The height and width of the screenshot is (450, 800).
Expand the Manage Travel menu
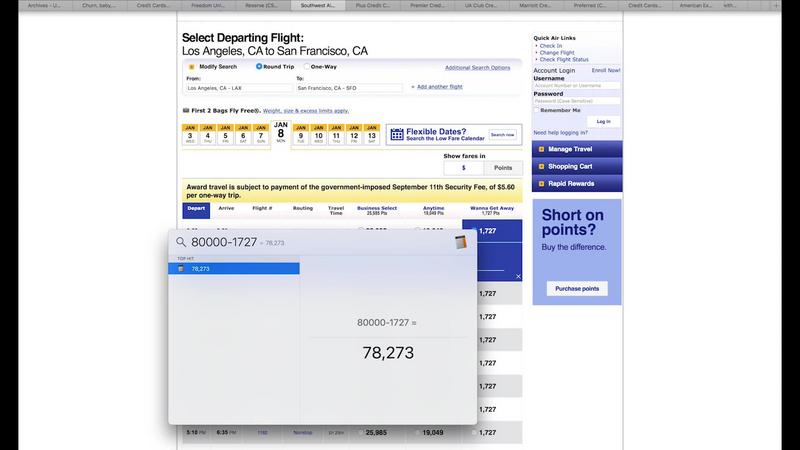point(577,149)
